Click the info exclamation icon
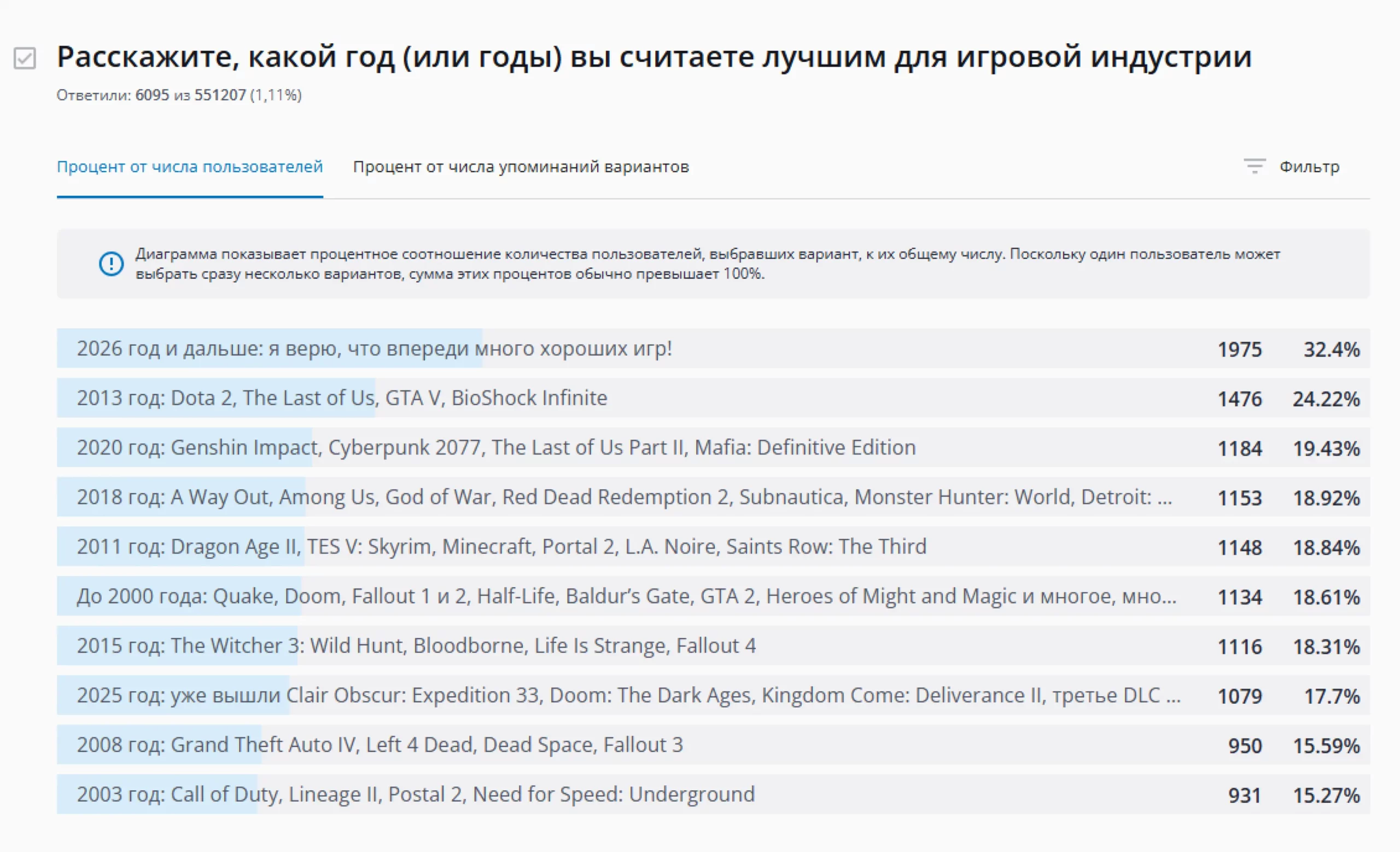 pyautogui.click(x=112, y=264)
